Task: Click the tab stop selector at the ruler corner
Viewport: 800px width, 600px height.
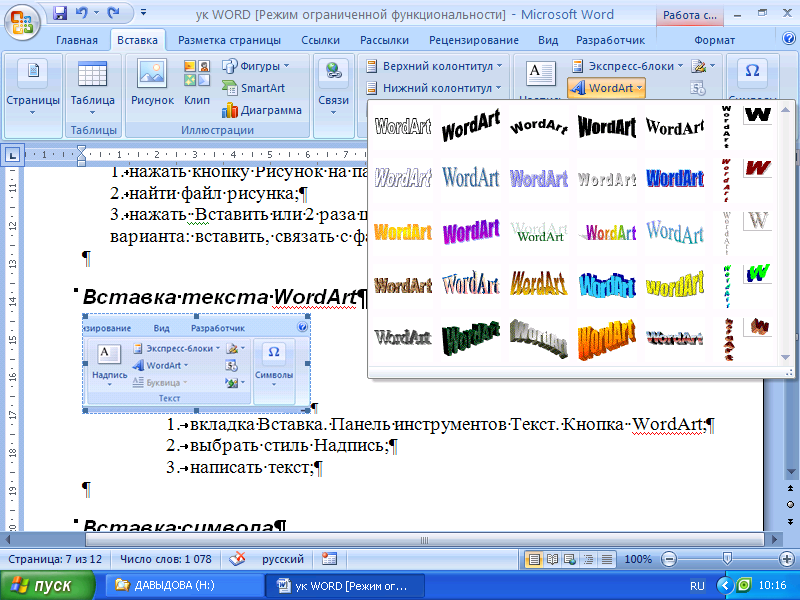Action: (12, 155)
